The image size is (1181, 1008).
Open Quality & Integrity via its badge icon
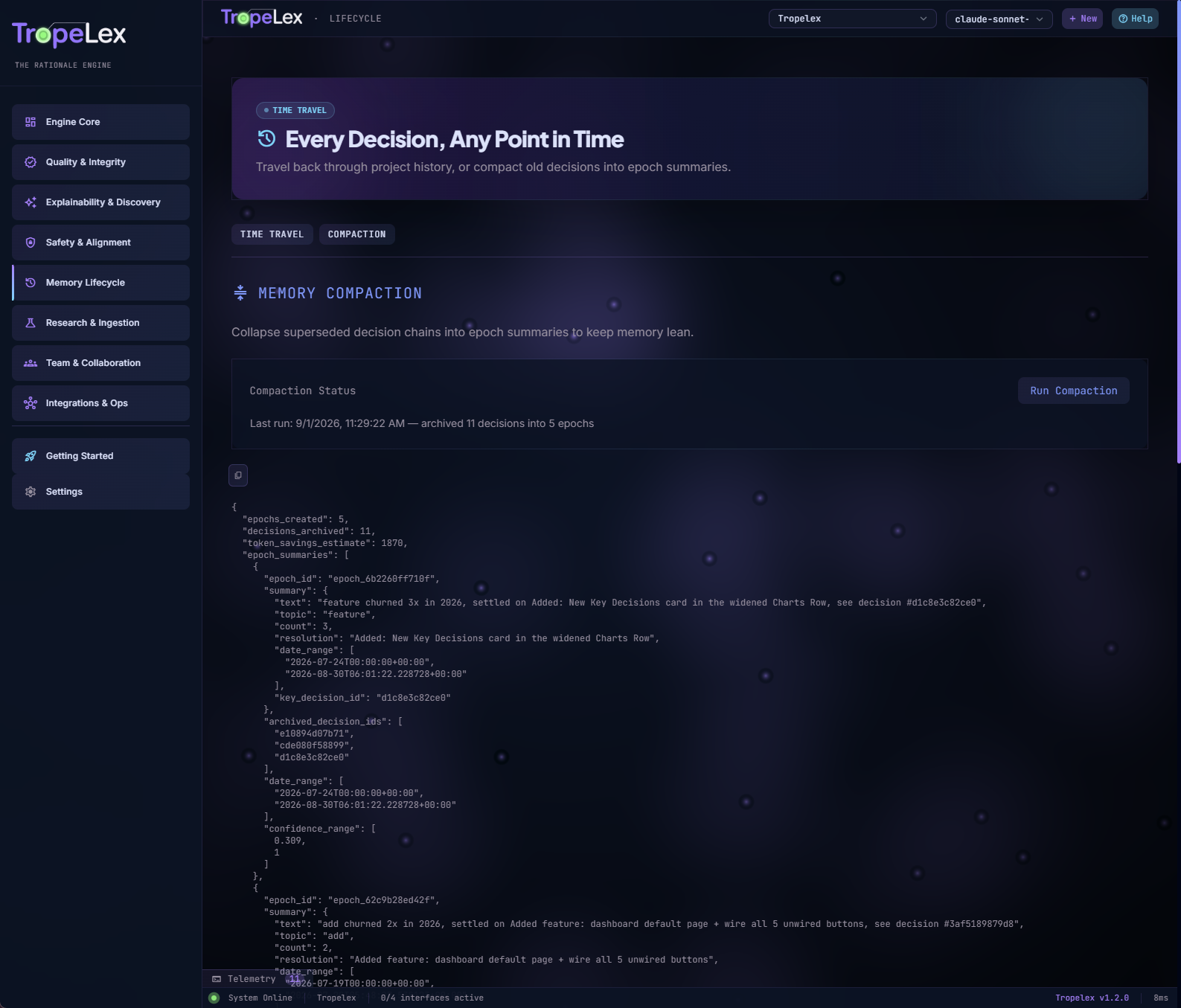31,162
